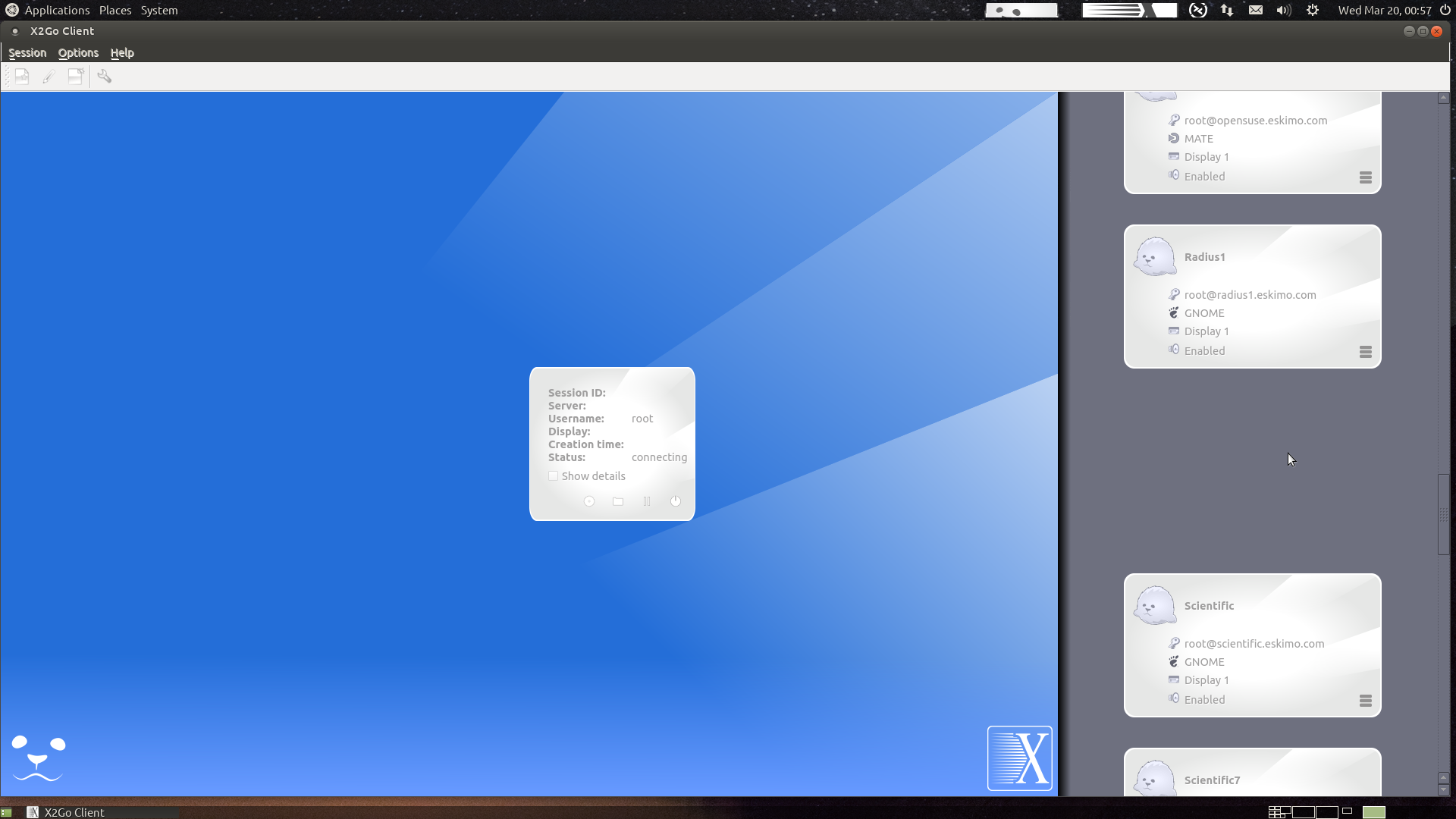Click the show desktop icon in bottom panel

coord(6,812)
